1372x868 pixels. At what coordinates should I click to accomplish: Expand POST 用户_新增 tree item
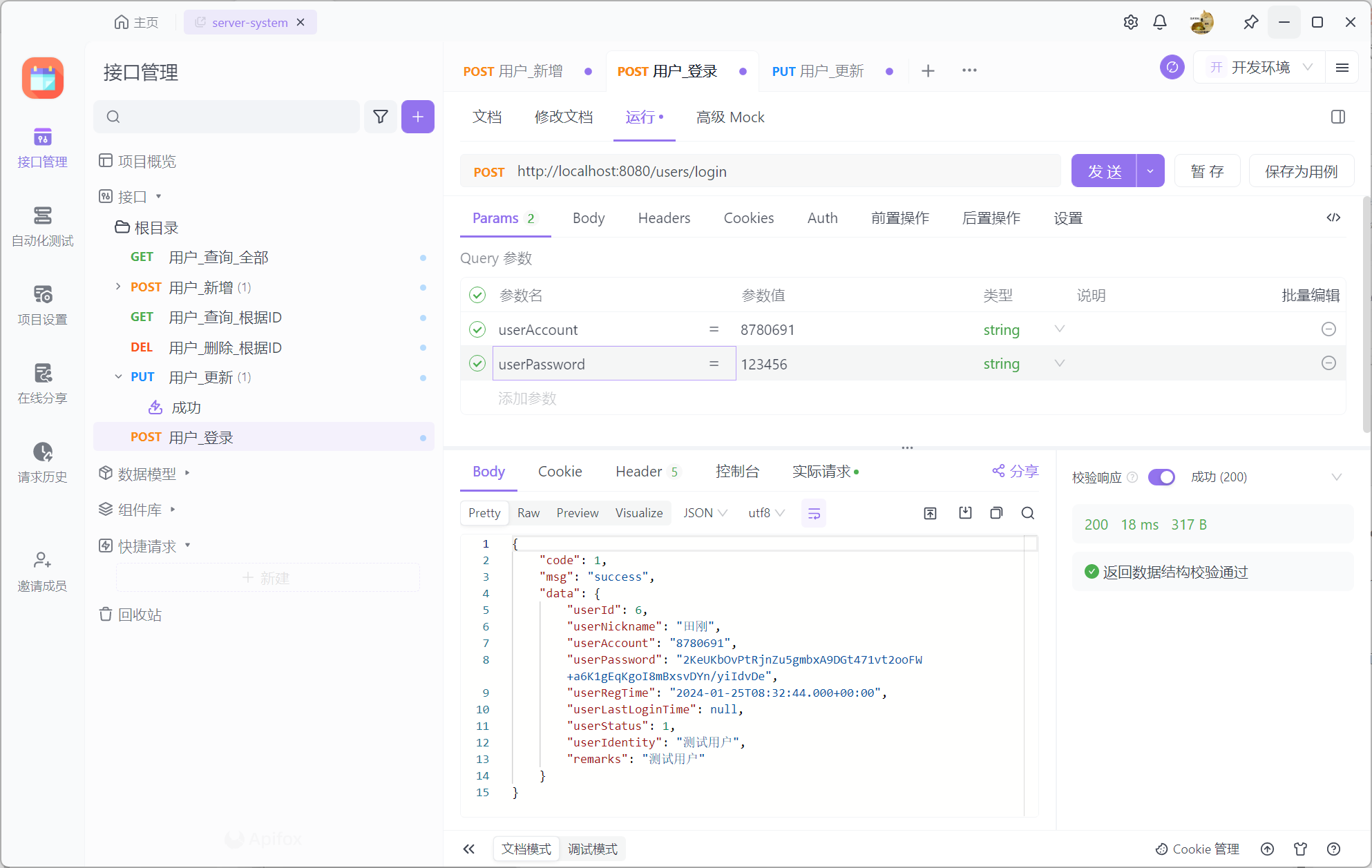pos(118,287)
